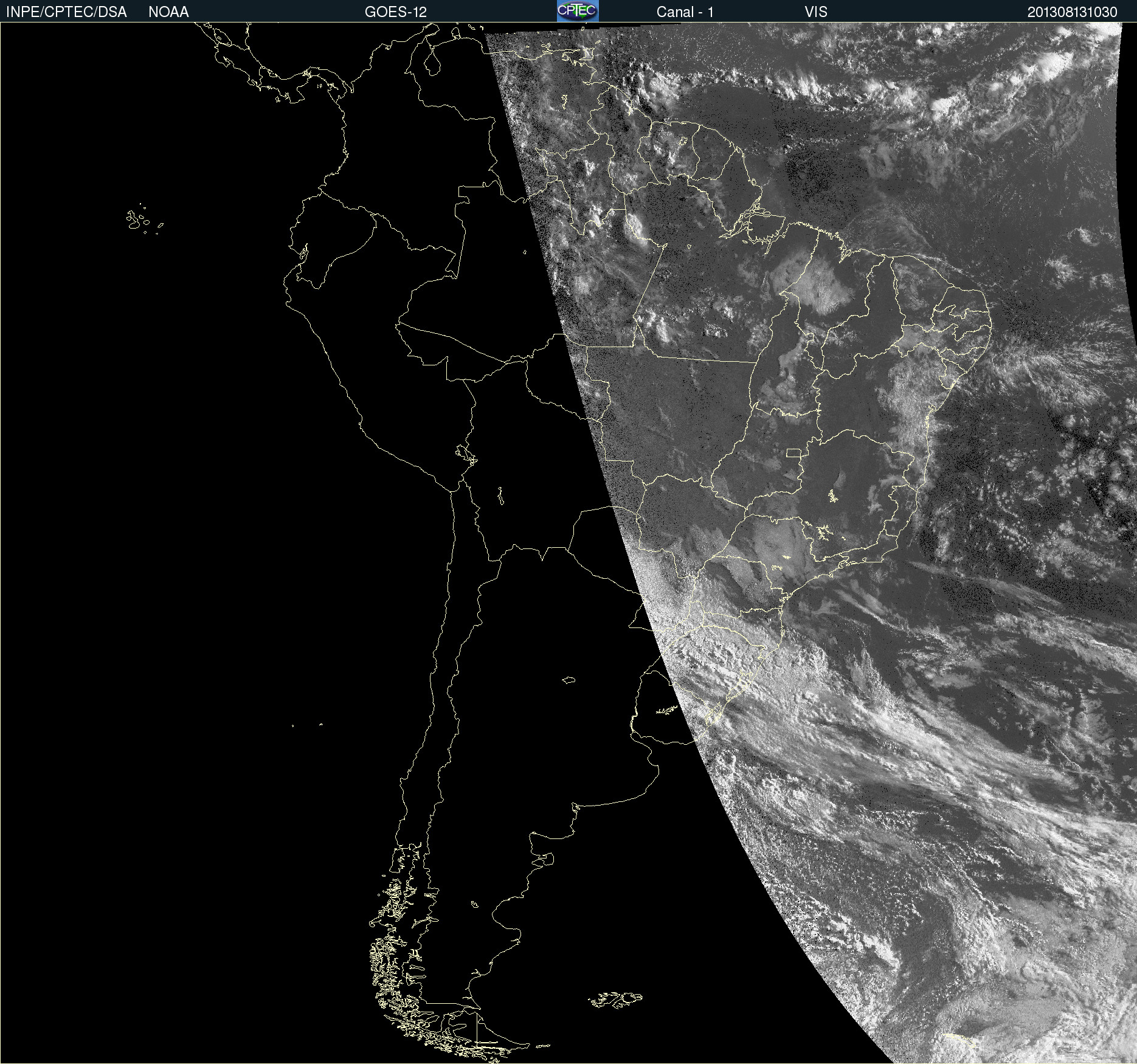Click the Canal - 1 channel label

pos(685,12)
